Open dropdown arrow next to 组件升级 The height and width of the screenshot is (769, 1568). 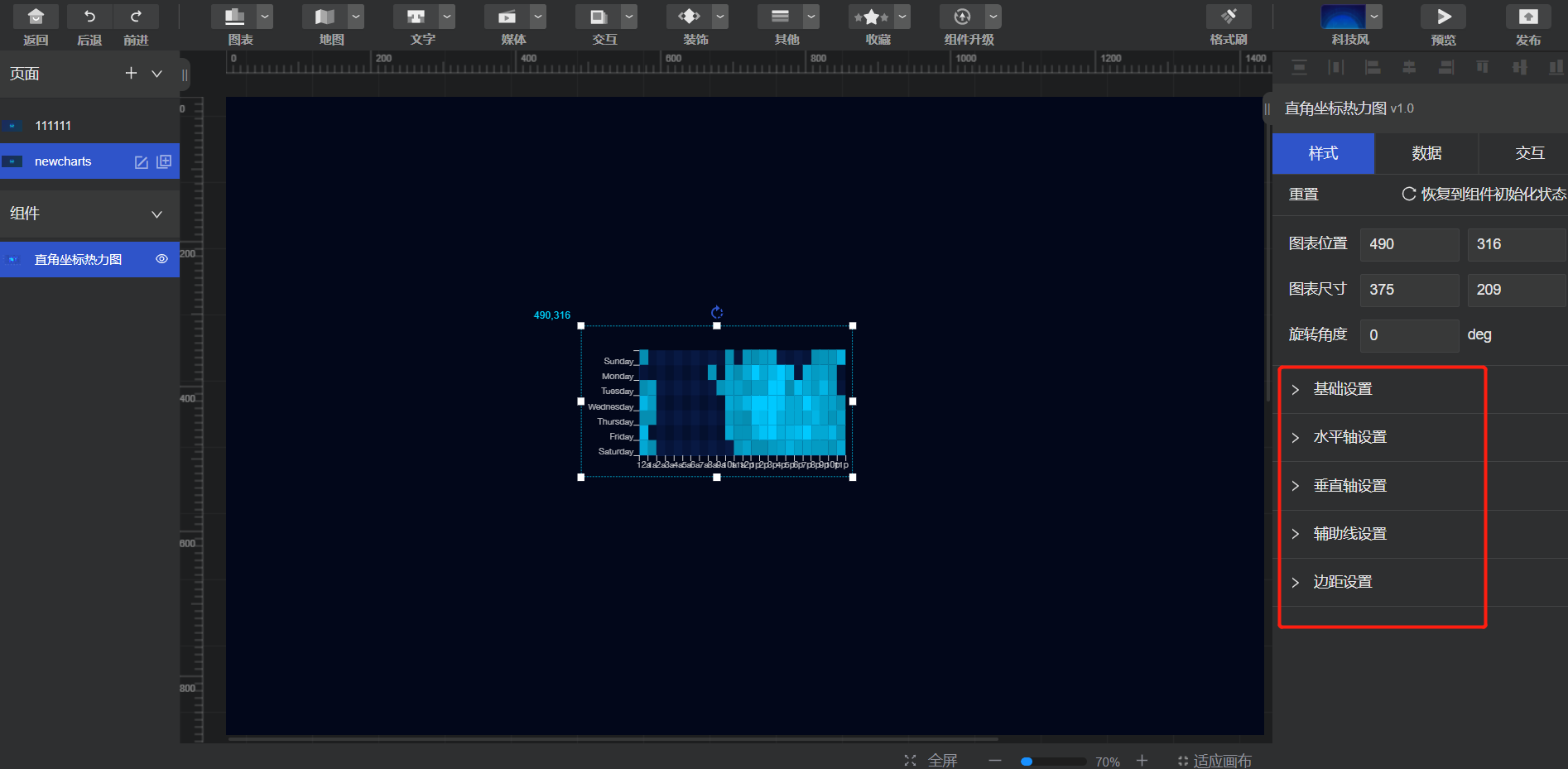(993, 17)
